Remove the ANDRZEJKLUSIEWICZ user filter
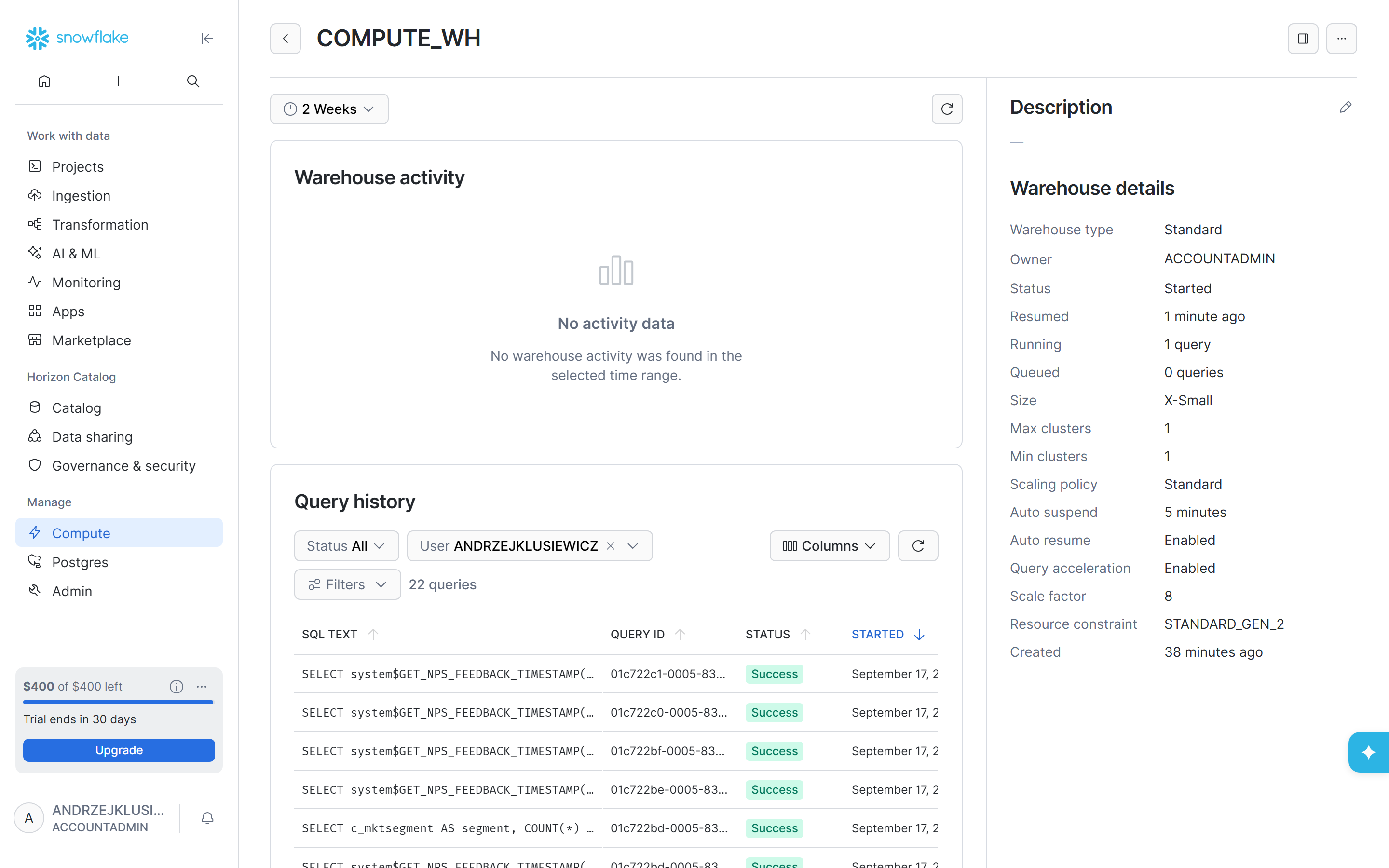This screenshot has width=1389, height=868. pos(611,546)
